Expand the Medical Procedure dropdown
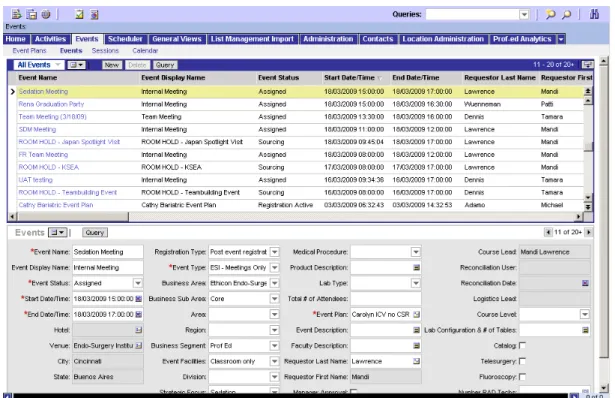 pos(416,252)
